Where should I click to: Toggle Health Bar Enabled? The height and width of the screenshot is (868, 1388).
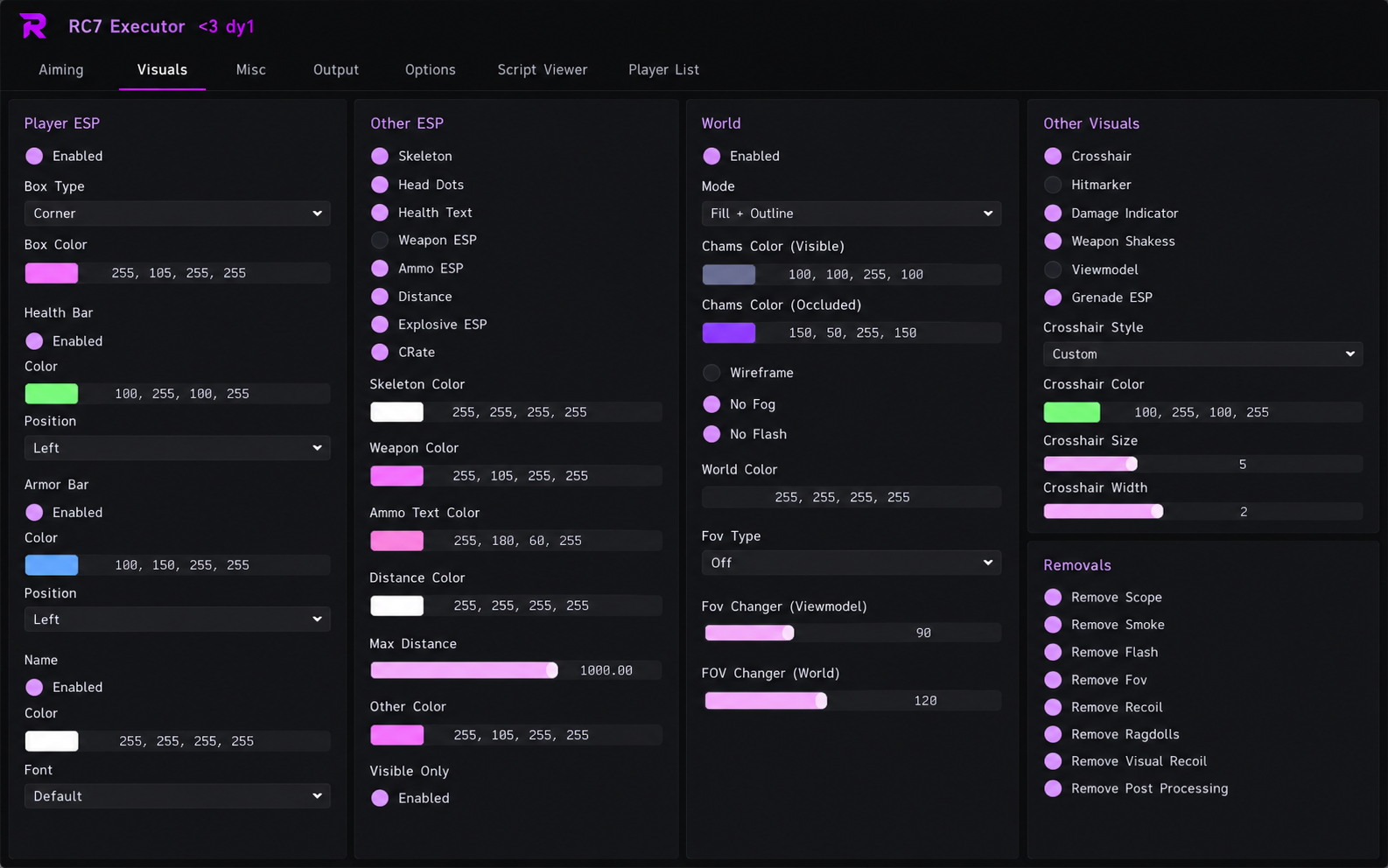[34, 341]
